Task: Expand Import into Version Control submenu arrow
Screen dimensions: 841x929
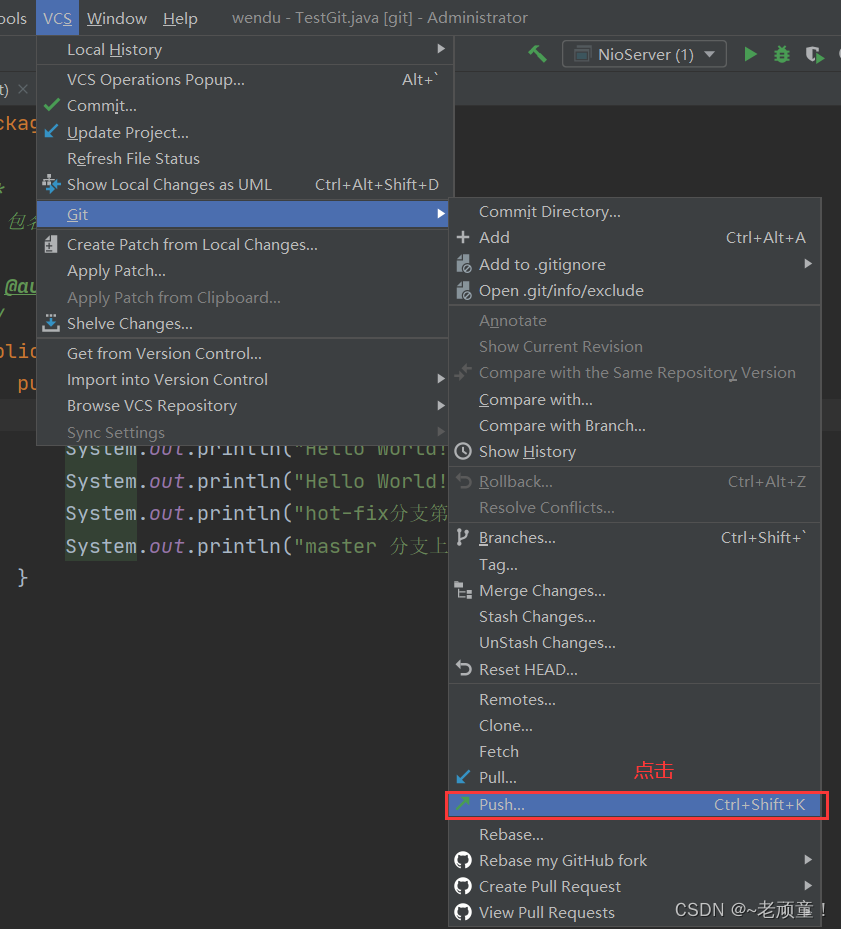Action: (x=441, y=379)
